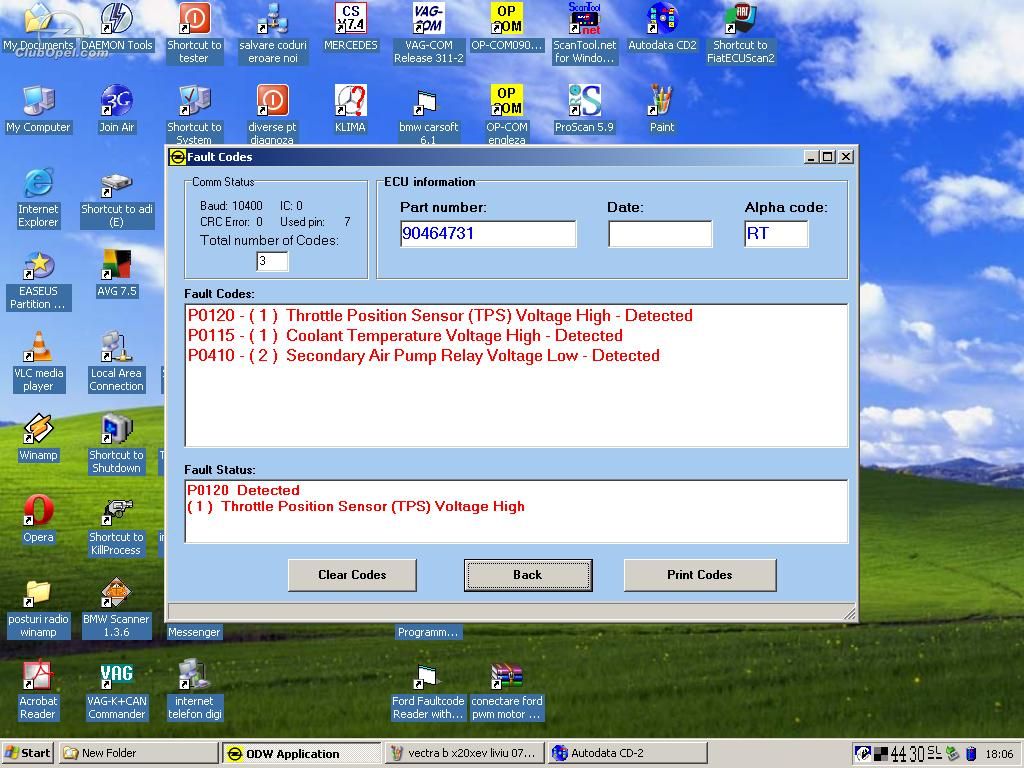Open OP-COM engleza shortcut
Viewport: 1024px width, 768px height.
[507, 115]
